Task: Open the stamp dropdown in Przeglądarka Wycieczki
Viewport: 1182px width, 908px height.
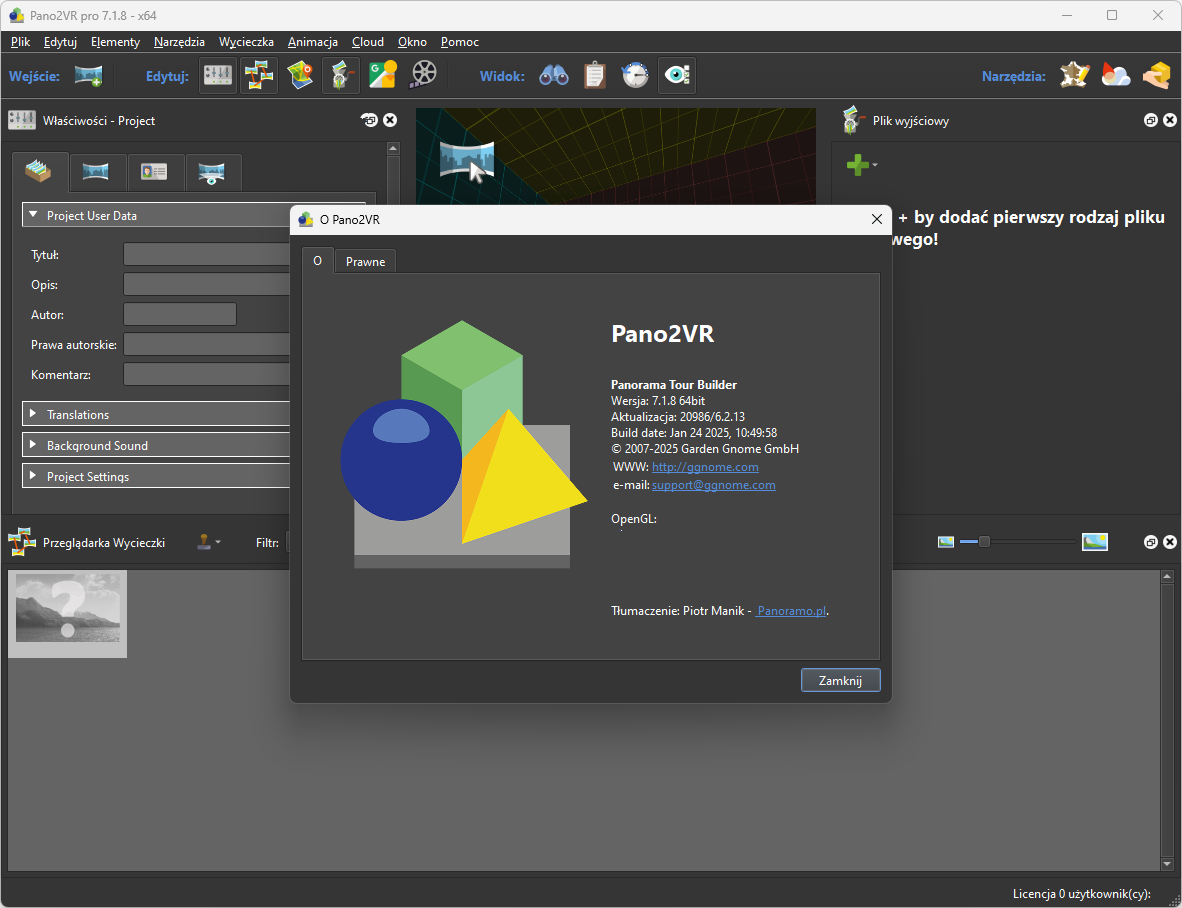Action: (209, 542)
